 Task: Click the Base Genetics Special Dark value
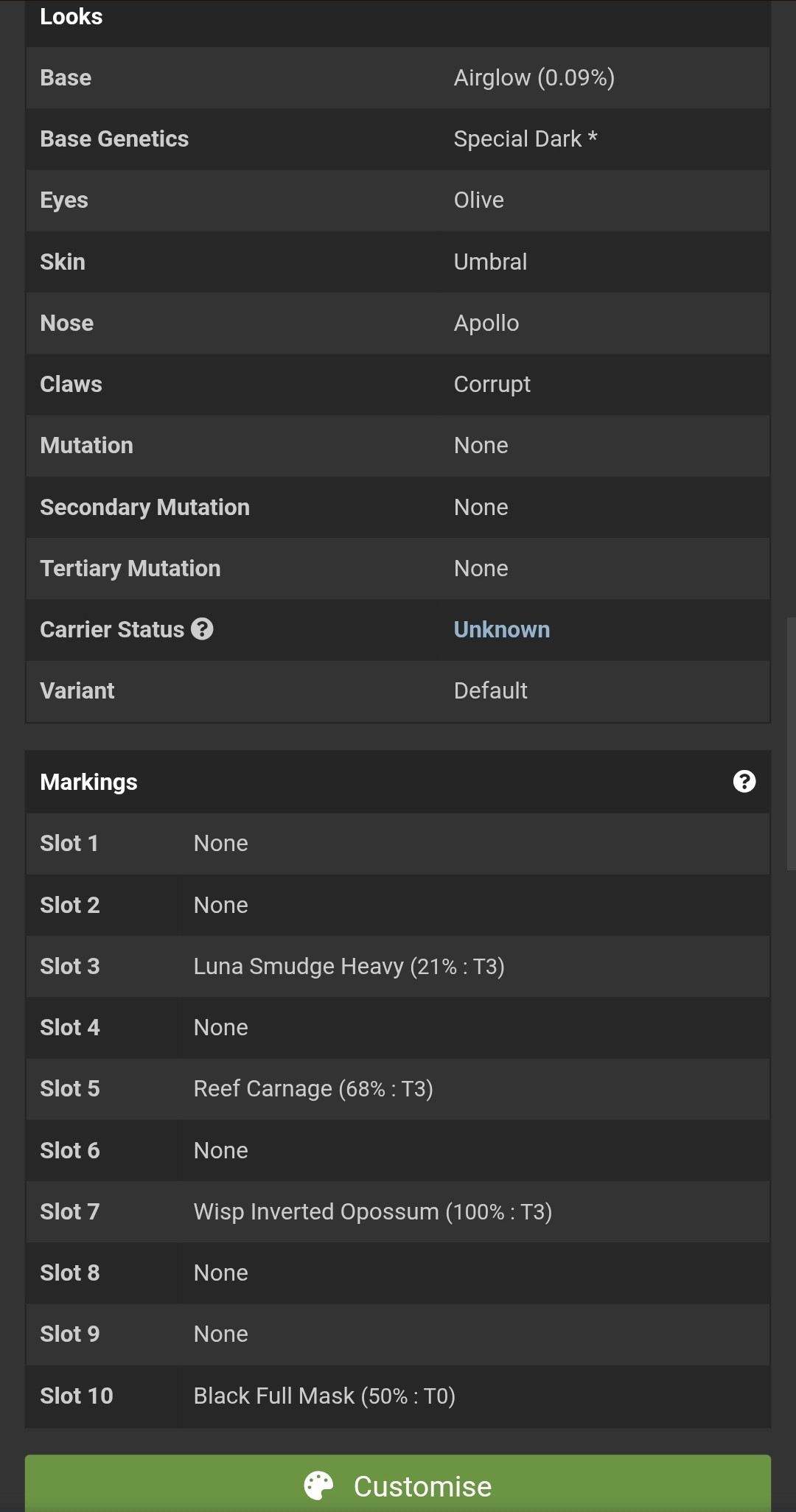tap(526, 139)
